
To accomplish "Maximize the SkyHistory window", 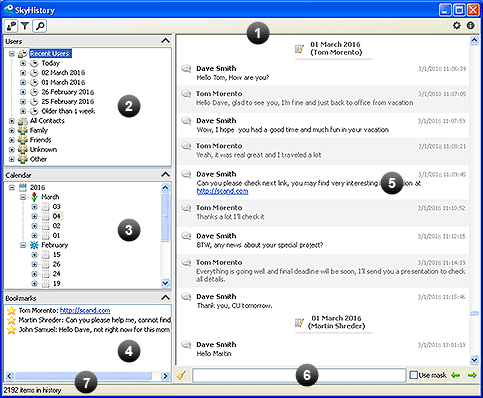I will click(459, 10).
